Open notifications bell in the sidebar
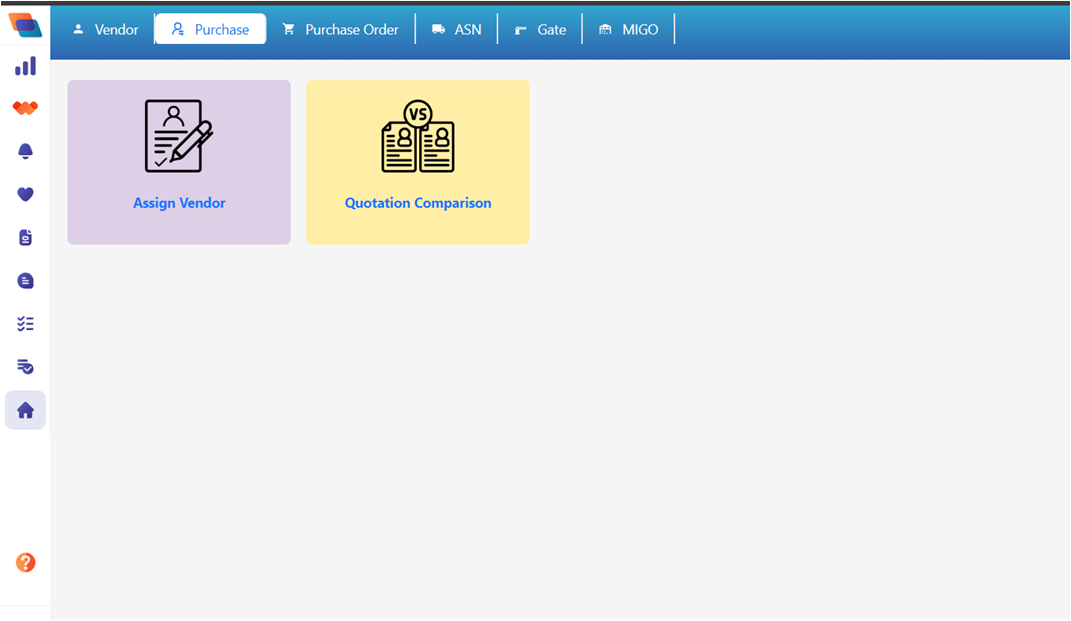Image resolution: width=1071 pixels, height=621 pixels. tap(25, 151)
